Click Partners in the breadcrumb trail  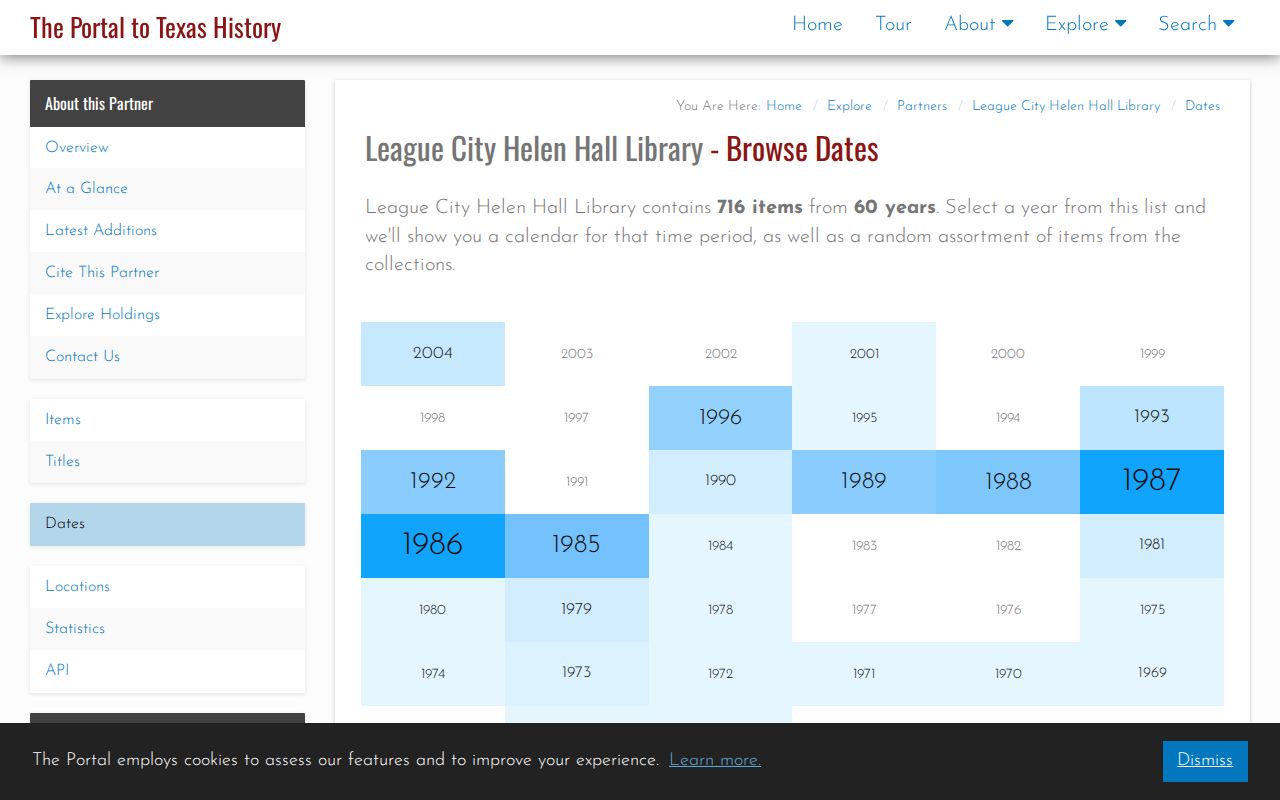[x=922, y=106]
